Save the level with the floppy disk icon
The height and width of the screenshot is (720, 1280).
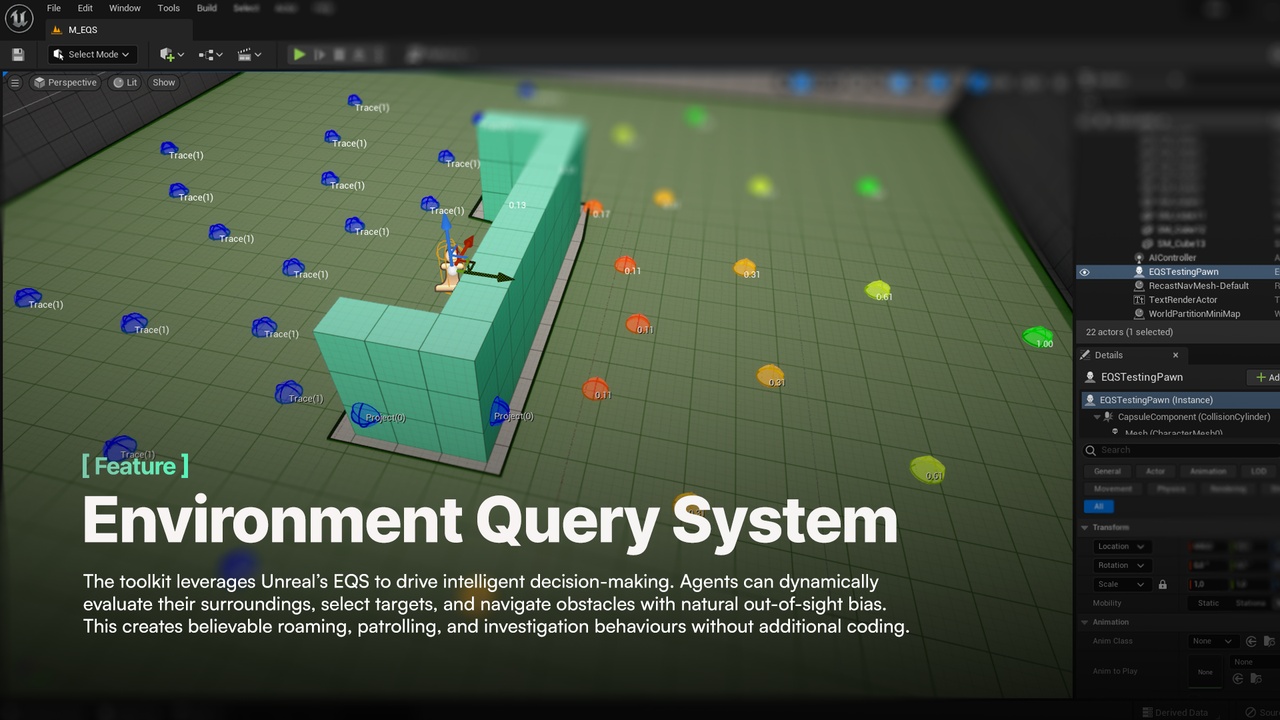coord(18,54)
